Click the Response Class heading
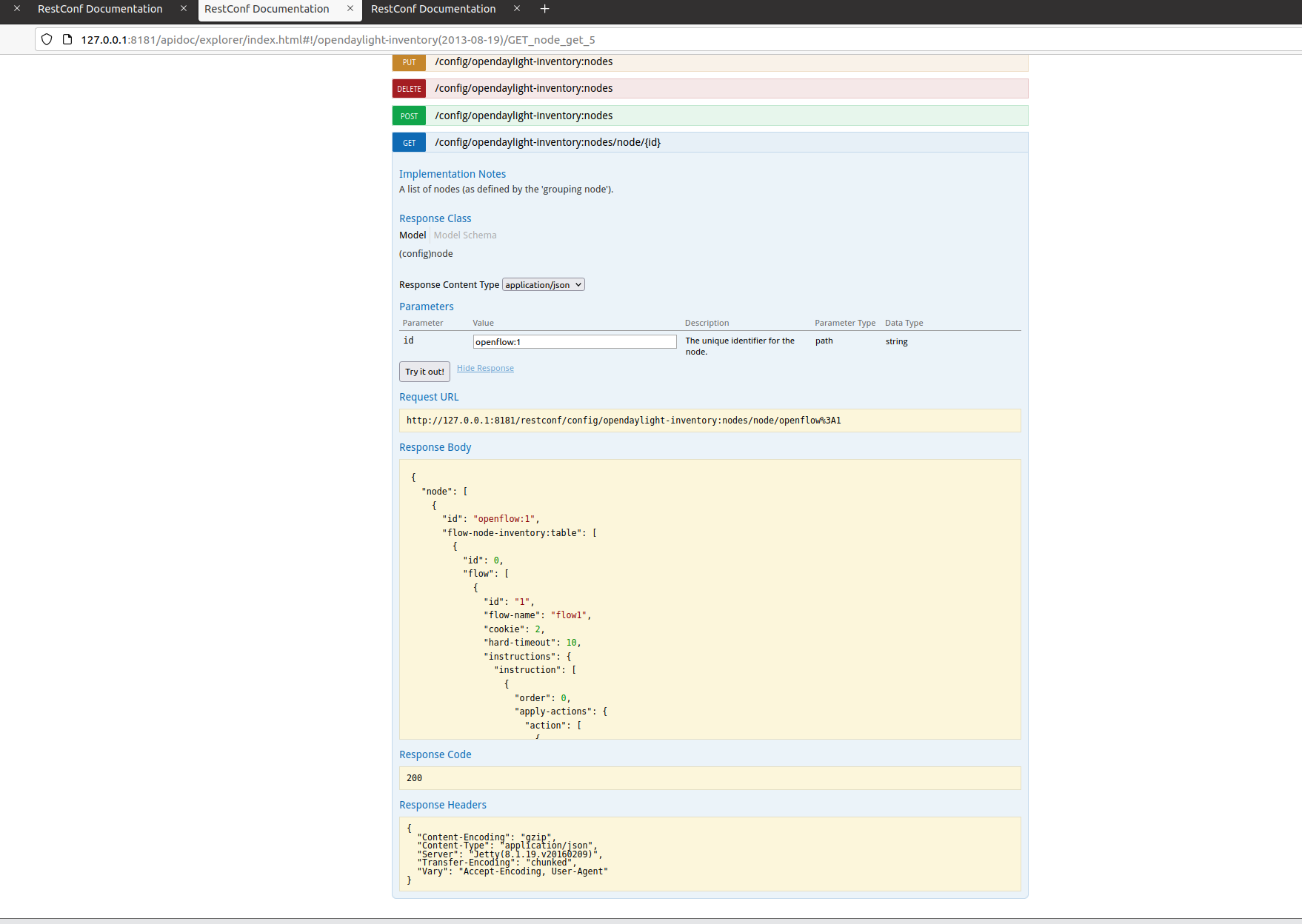 click(435, 218)
